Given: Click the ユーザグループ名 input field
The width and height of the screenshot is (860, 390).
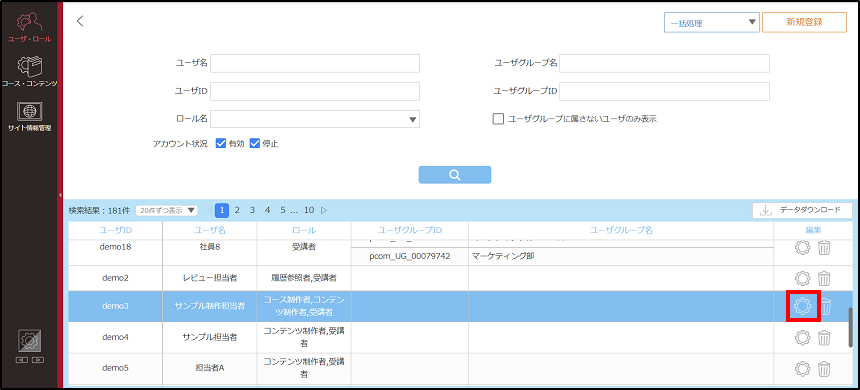Looking at the screenshot, I should [x=664, y=64].
